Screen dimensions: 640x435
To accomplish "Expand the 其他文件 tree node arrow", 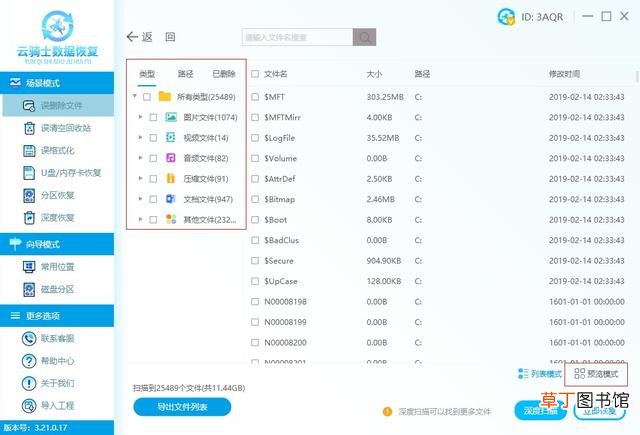I will point(140,219).
